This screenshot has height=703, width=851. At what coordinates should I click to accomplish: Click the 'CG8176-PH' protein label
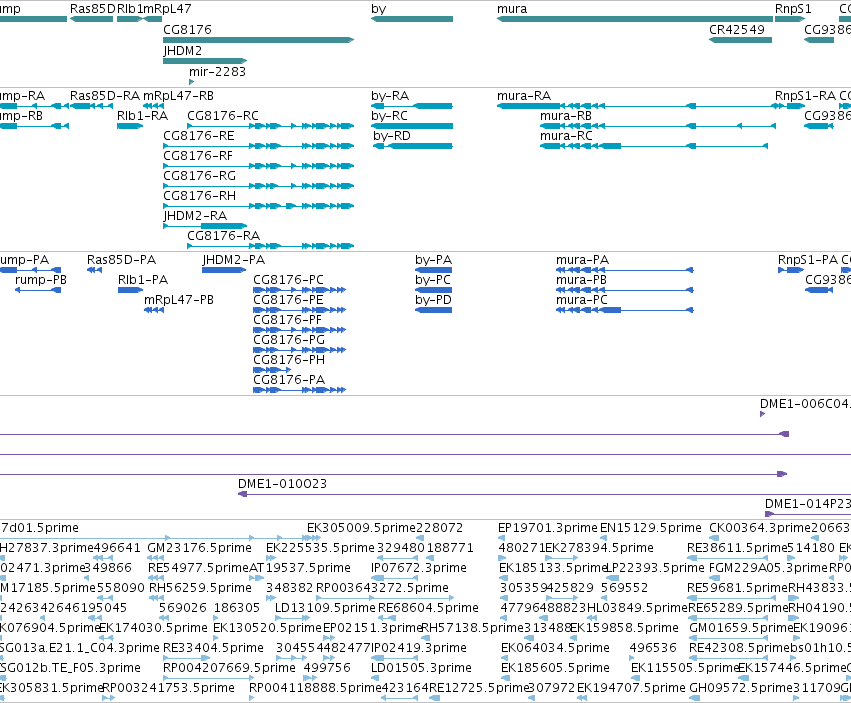click(x=289, y=360)
